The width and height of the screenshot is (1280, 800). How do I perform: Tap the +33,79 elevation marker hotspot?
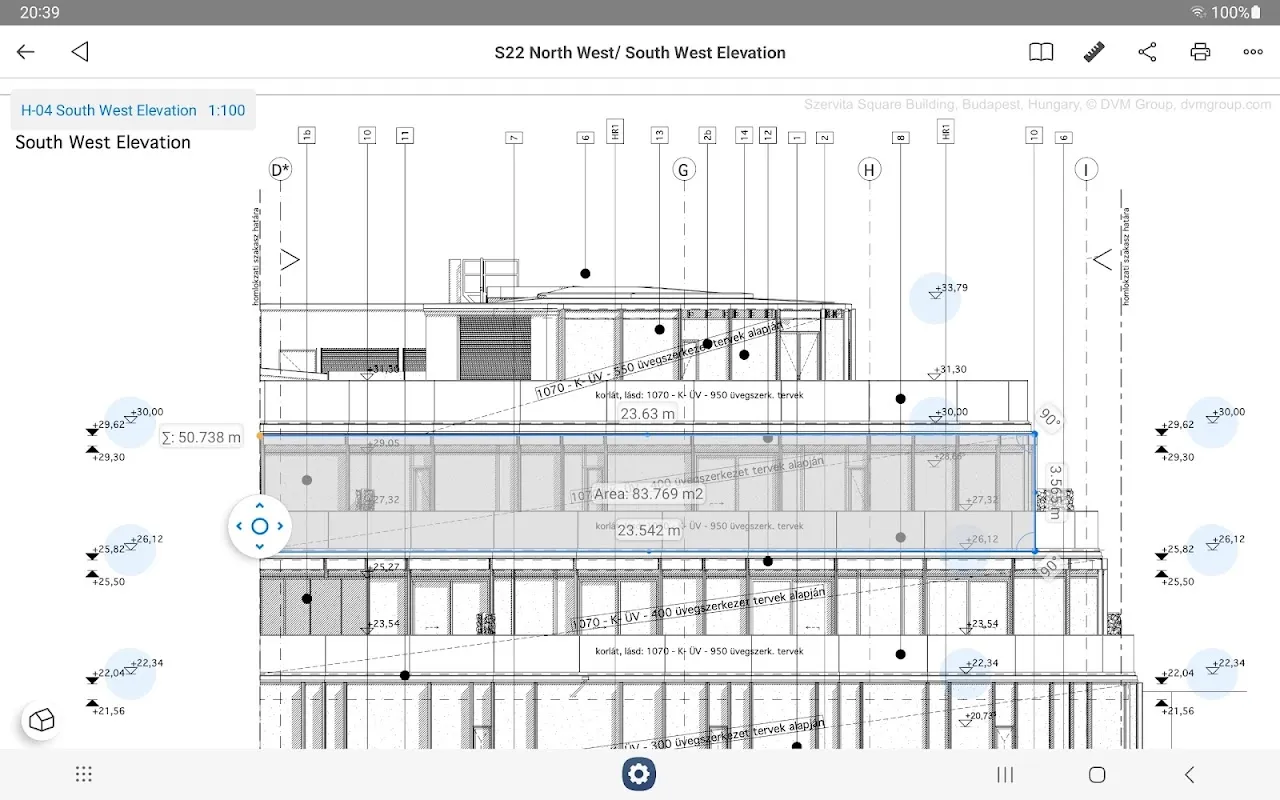tap(935, 297)
